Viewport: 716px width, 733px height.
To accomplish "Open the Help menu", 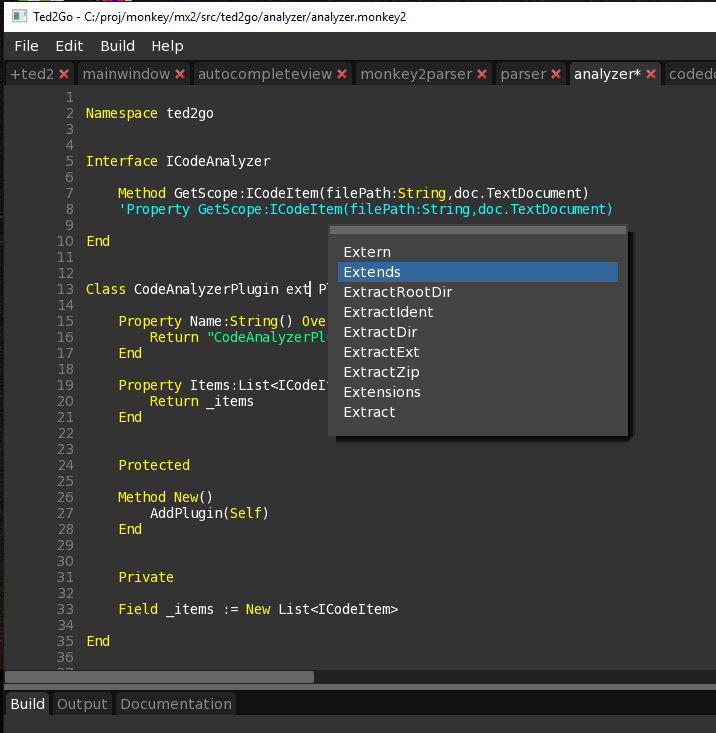I will (x=167, y=46).
